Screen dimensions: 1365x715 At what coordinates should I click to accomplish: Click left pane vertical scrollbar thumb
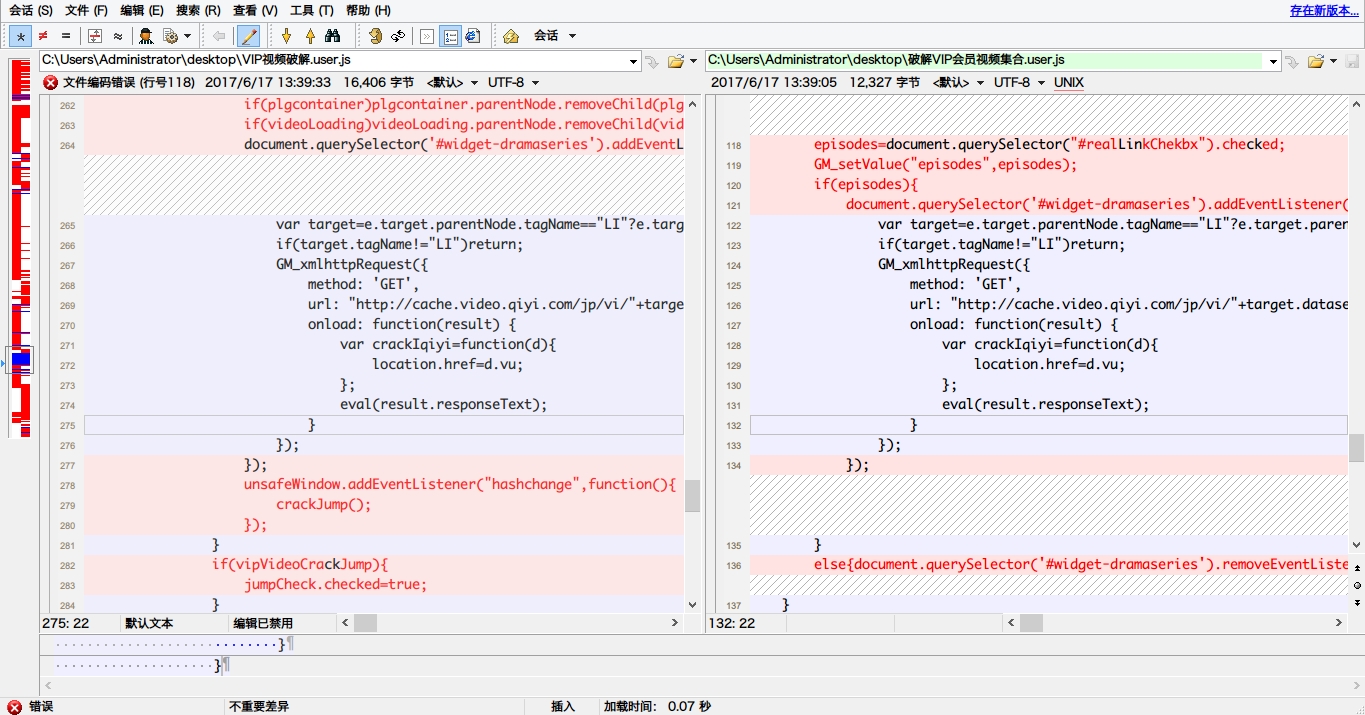tap(692, 495)
